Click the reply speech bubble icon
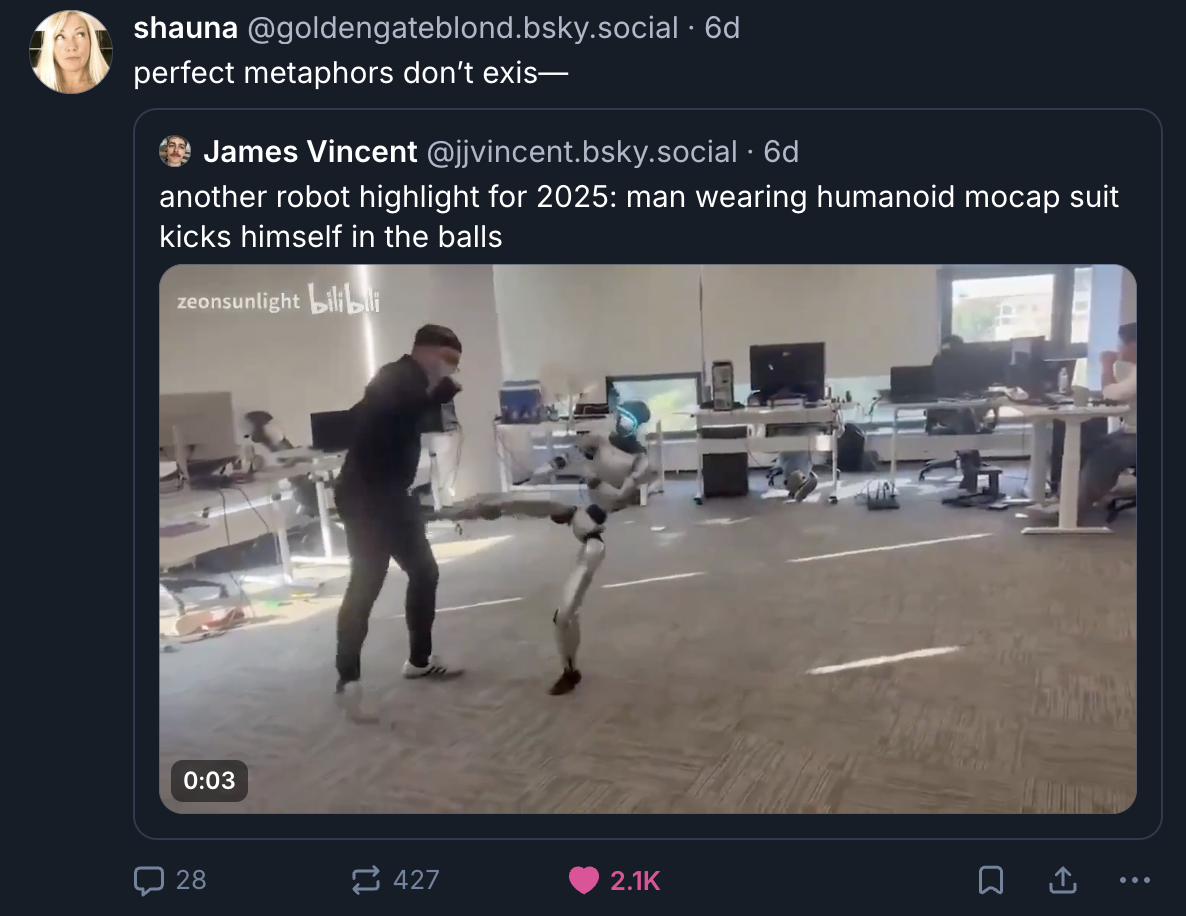 click(x=149, y=880)
